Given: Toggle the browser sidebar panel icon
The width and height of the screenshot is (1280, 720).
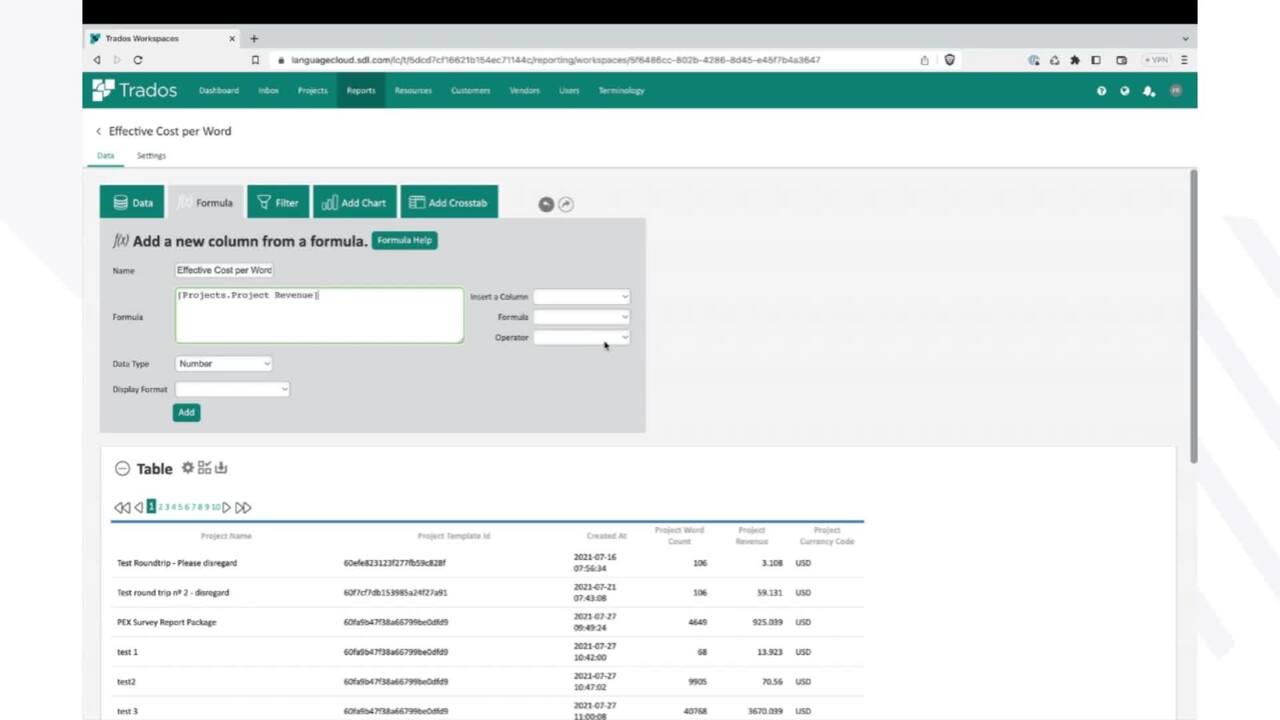Looking at the screenshot, I should (x=1096, y=60).
